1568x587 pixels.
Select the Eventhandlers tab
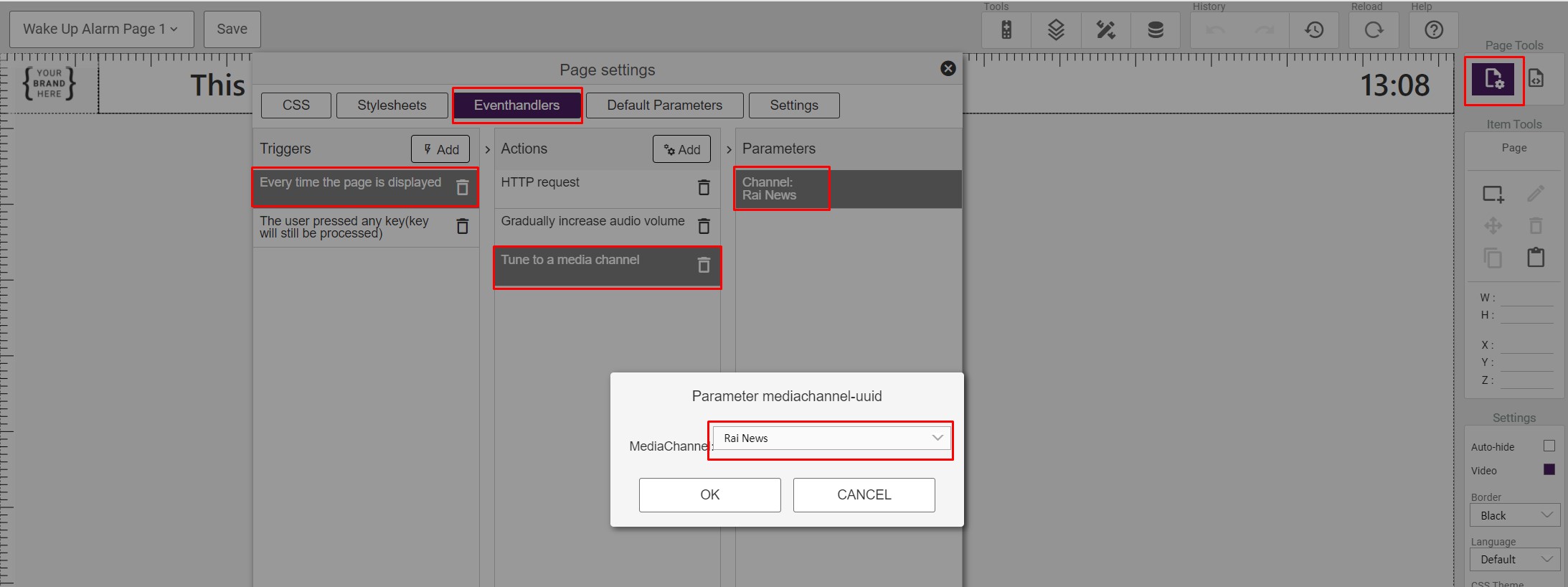[516, 105]
